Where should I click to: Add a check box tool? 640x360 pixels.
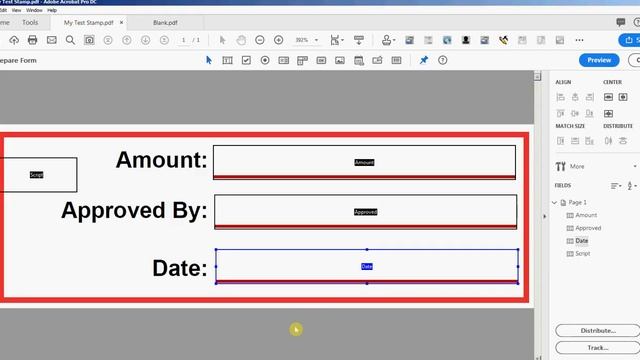point(246,60)
